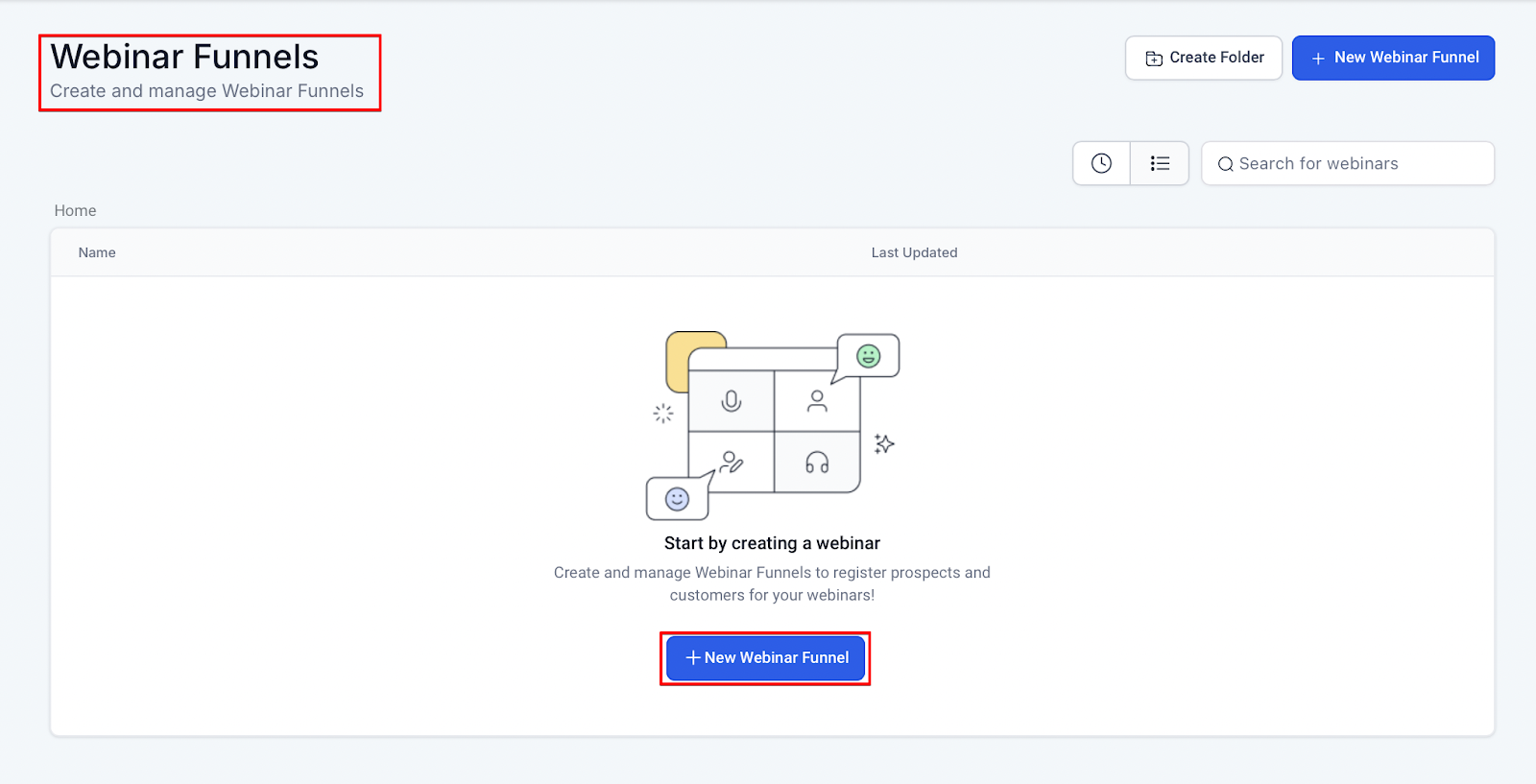The image size is (1536, 784).
Task: Focus the Search for webinars field
Action: click(1348, 163)
